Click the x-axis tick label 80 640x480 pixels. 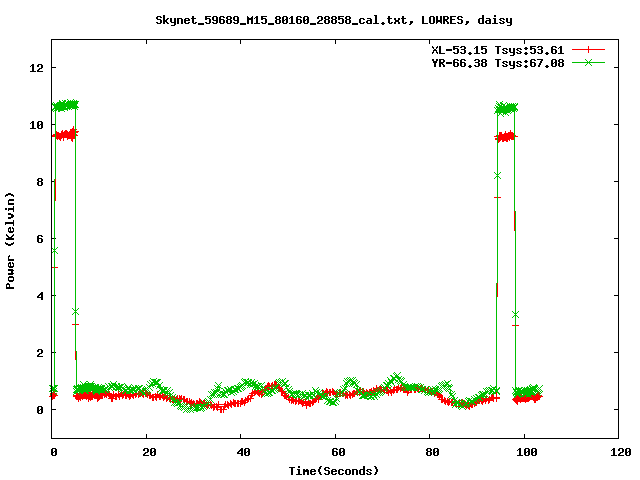click(x=432, y=452)
